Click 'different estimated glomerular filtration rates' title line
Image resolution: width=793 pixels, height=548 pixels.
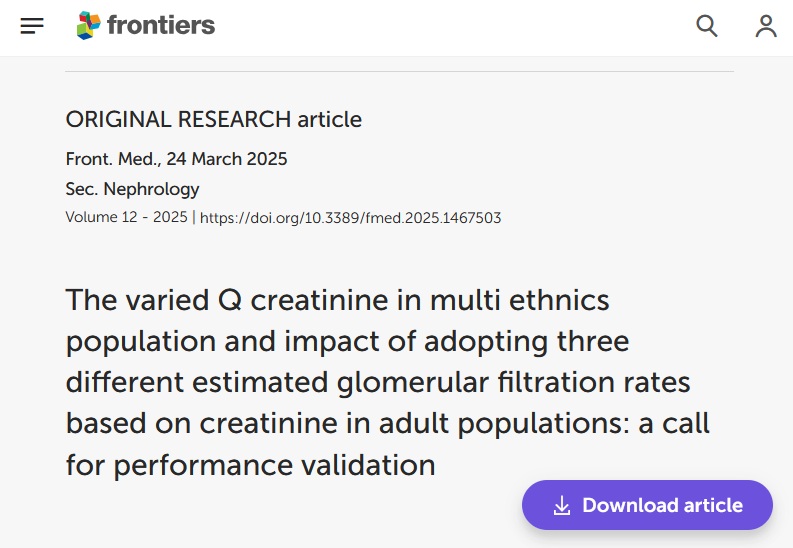click(378, 382)
